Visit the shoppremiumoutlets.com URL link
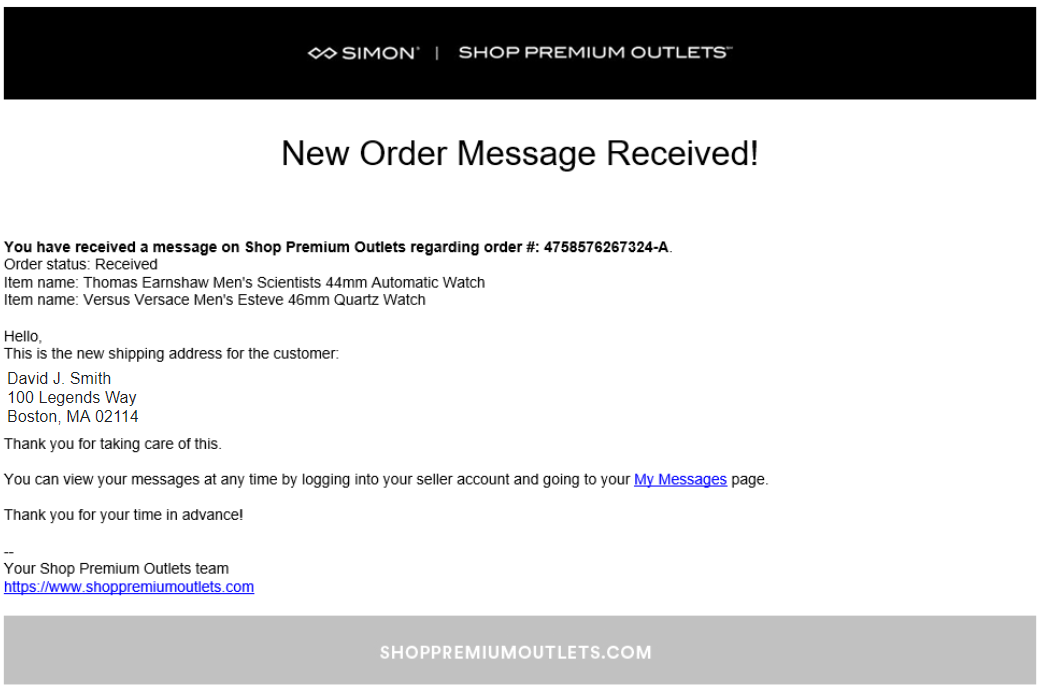The width and height of the screenshot is (1043, 692). click(129, 587)
